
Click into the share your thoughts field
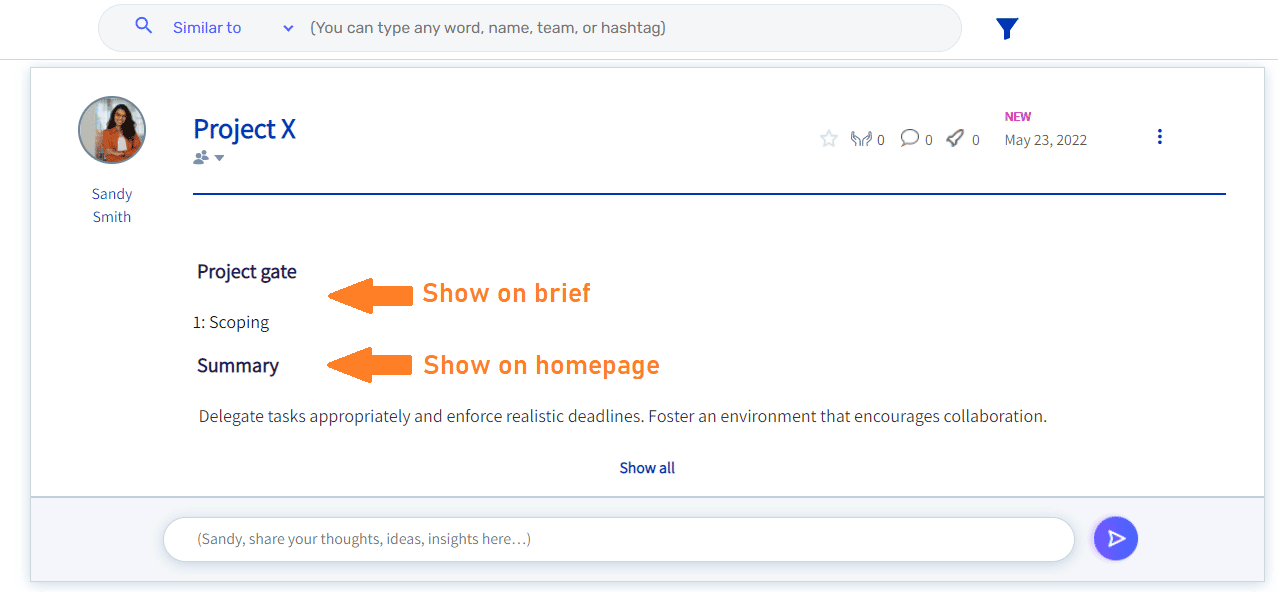[x=618, y=539]
